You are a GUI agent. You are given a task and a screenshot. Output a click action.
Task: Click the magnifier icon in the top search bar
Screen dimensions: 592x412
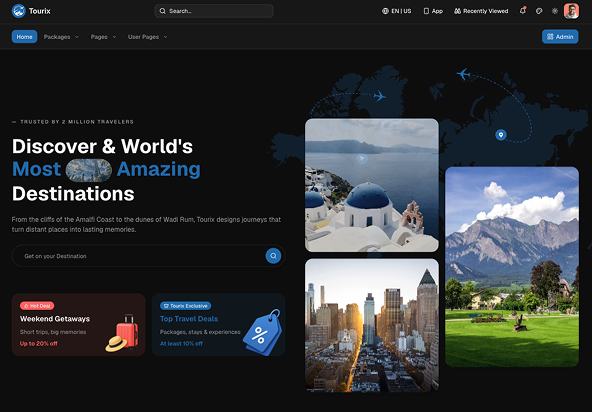162,11
